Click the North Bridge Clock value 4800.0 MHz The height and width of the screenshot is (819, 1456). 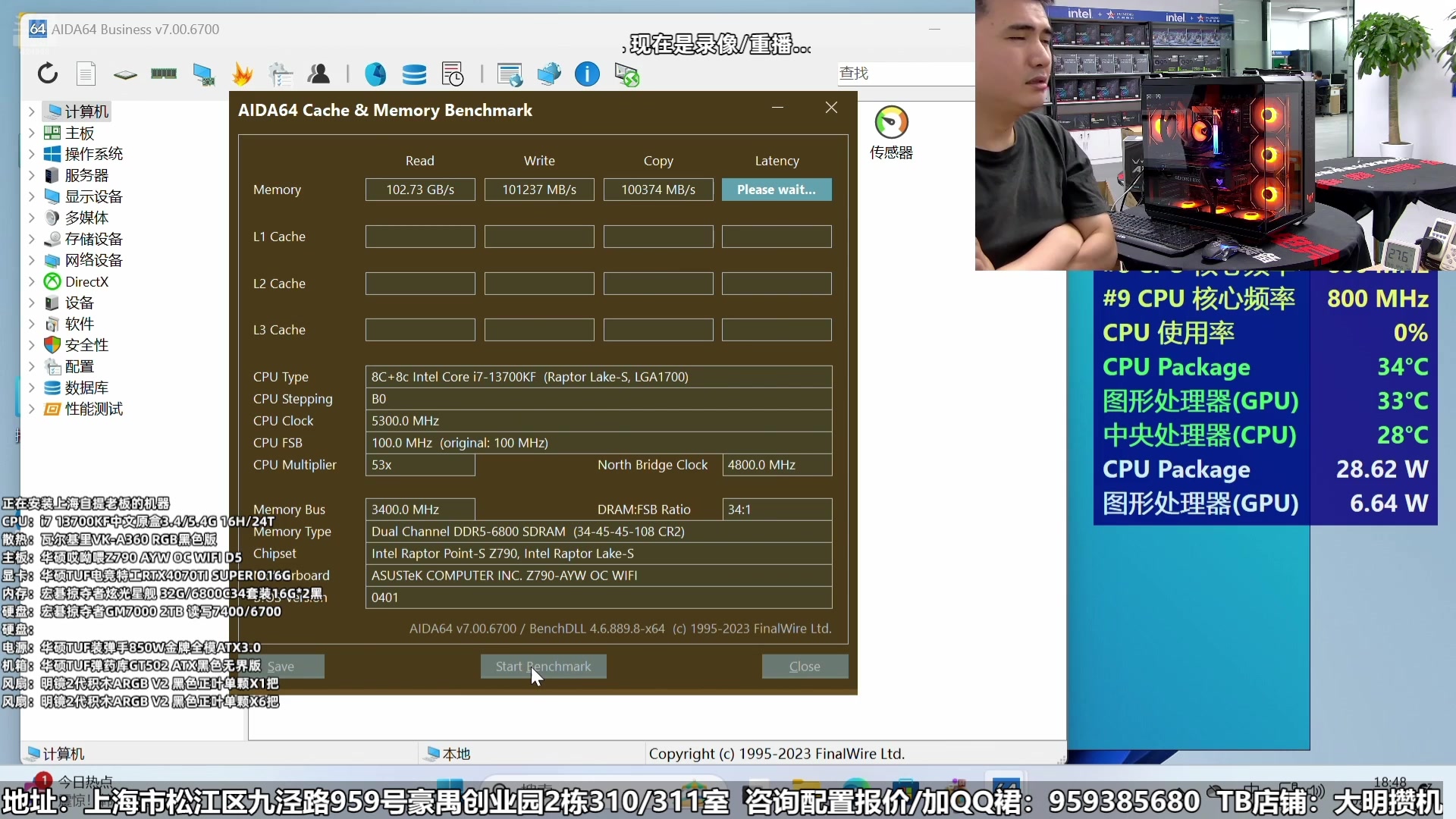coord(777,465)
